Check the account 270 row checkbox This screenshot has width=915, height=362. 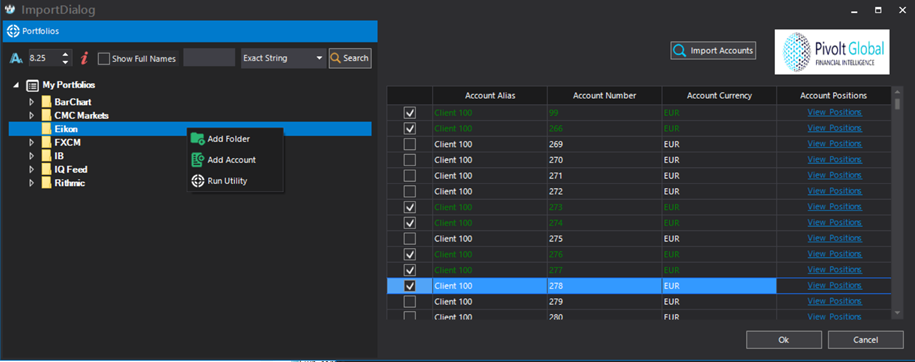point(410,159)
